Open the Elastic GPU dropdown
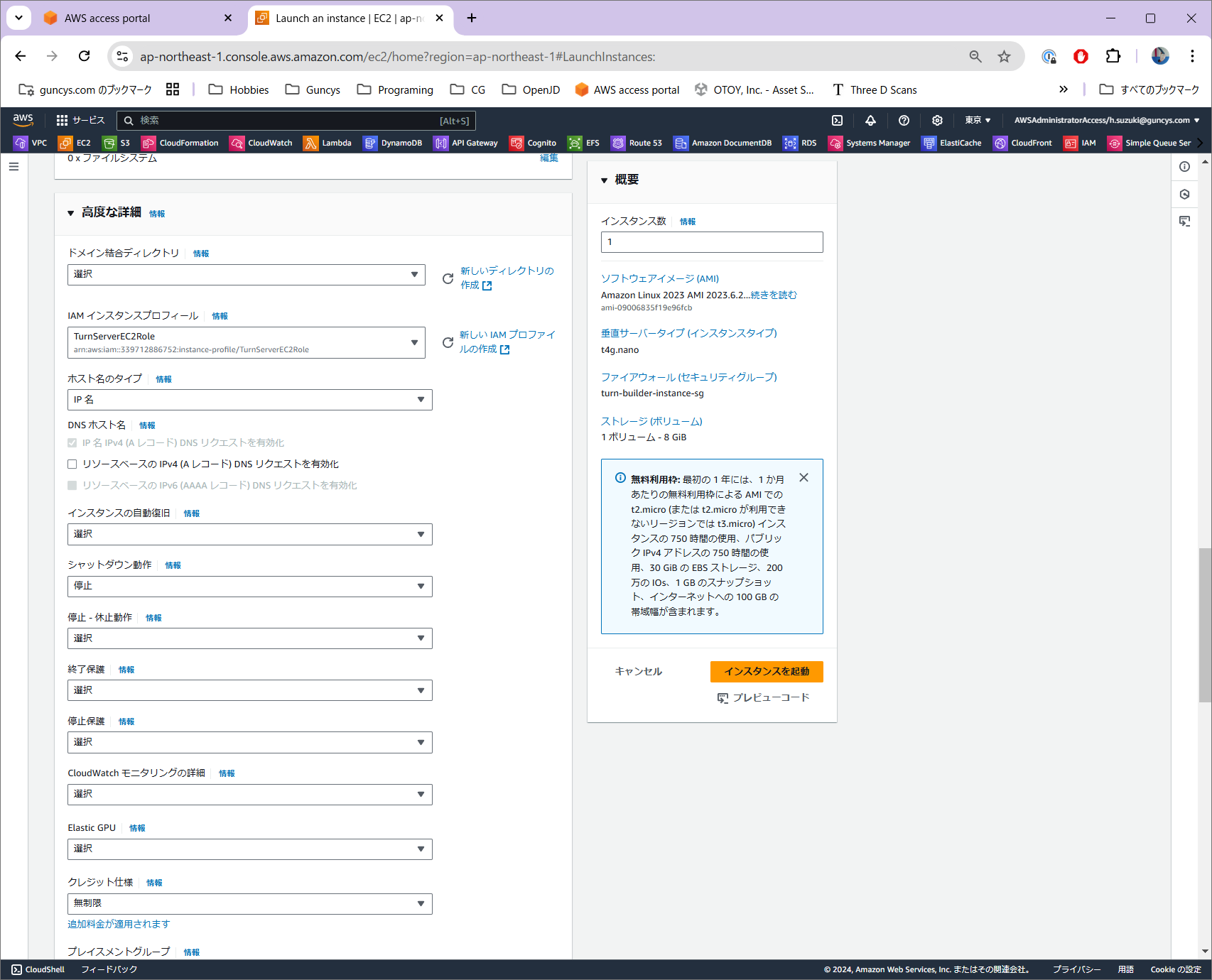The width and height of the screenshot is (1212, 980). pyautogui.click(x=250, y=849)
